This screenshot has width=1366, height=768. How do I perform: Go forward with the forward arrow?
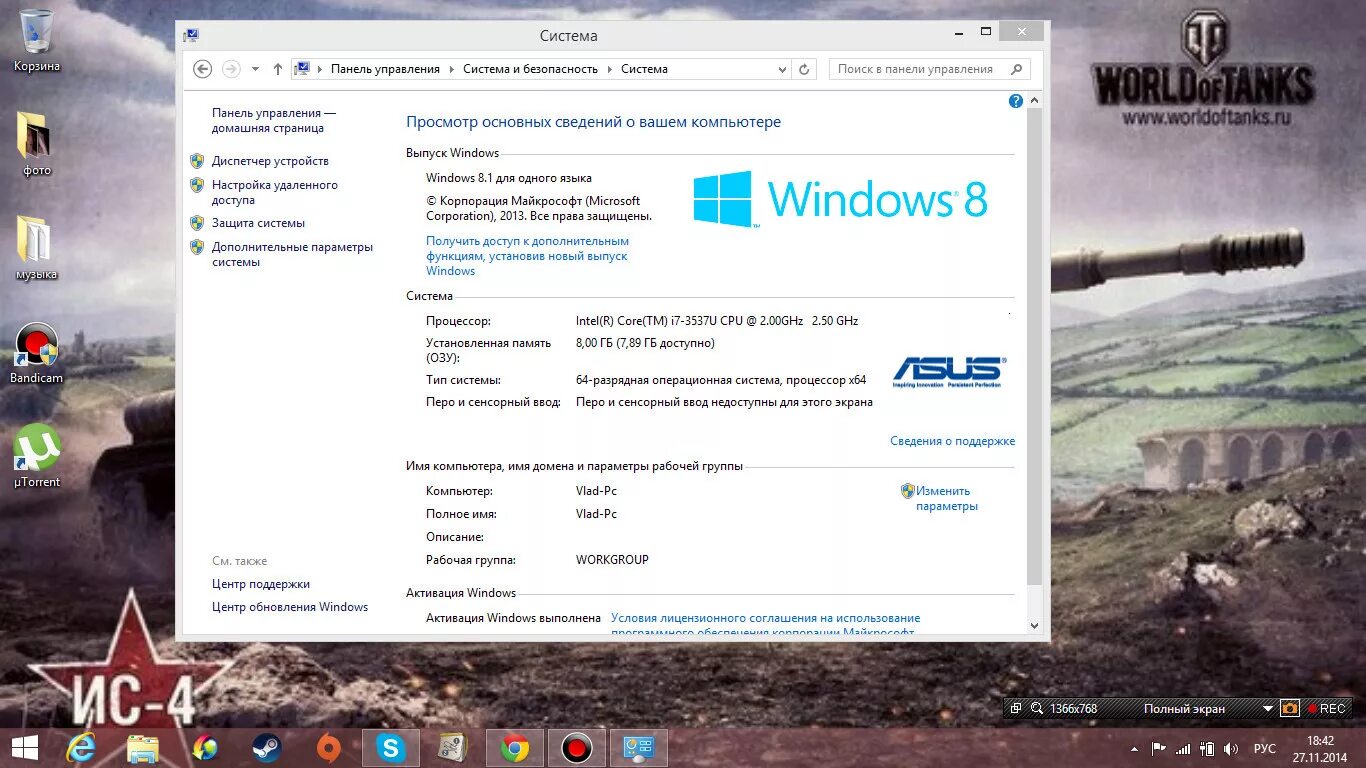(231, 69)
